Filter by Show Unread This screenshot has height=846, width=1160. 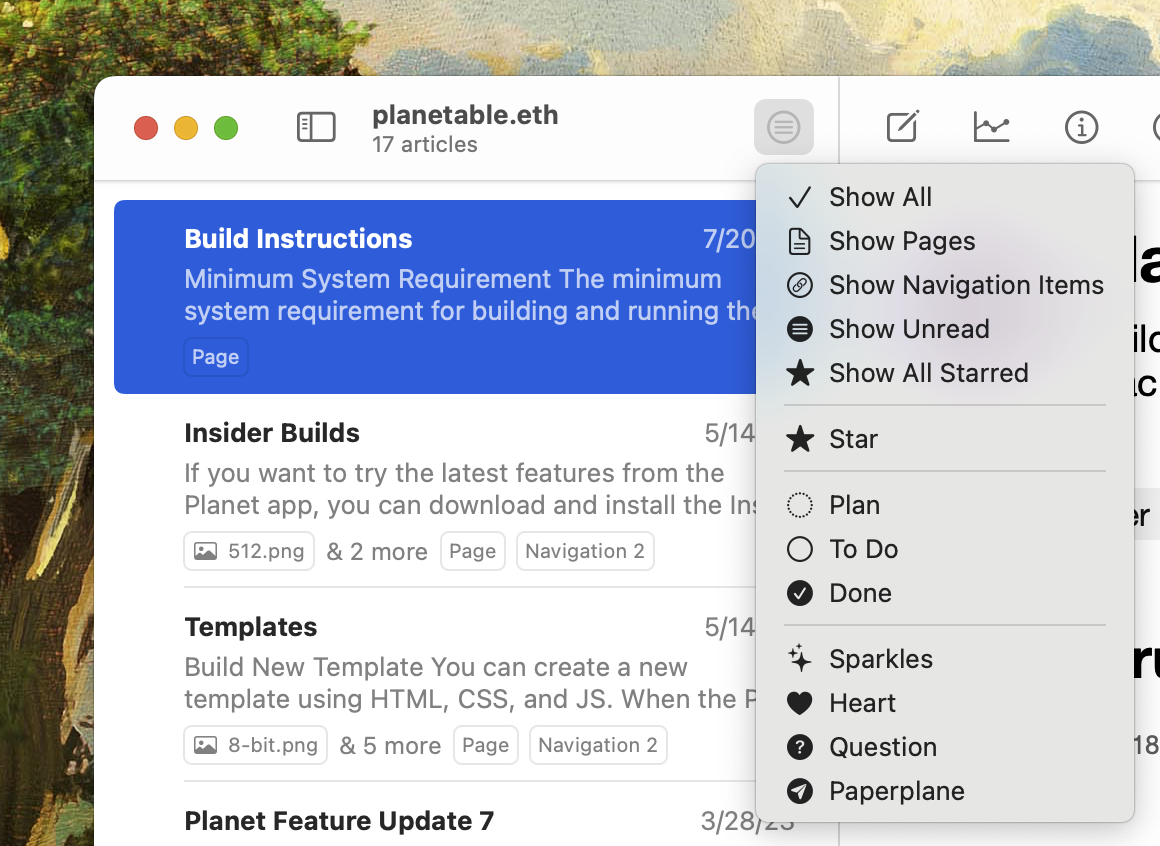point(909,329)
